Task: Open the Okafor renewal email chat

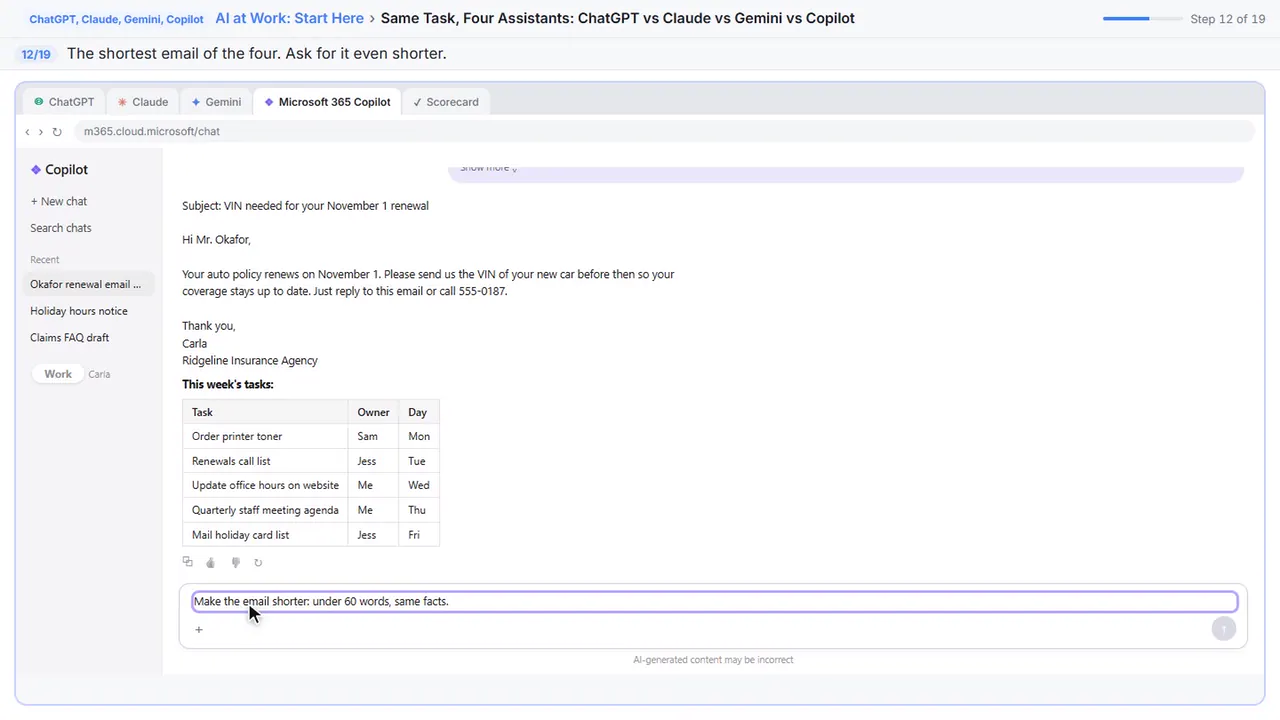Action: [89, 284]
